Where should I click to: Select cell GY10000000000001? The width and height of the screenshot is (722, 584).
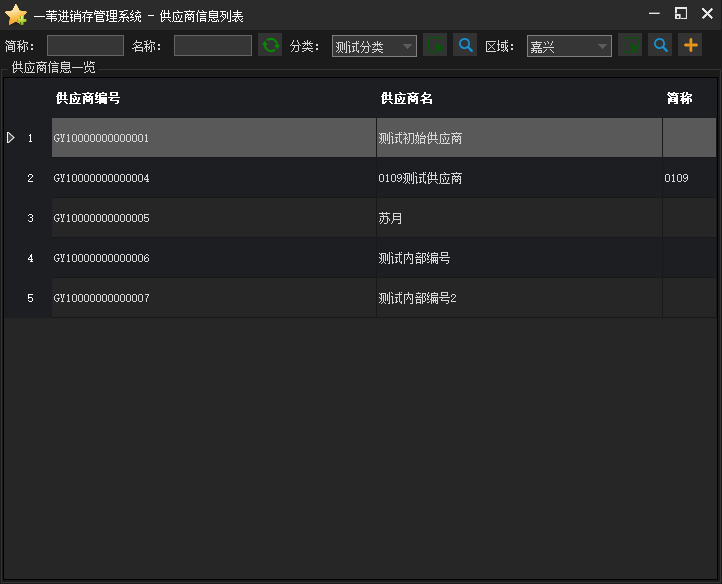tap(214, 138)
